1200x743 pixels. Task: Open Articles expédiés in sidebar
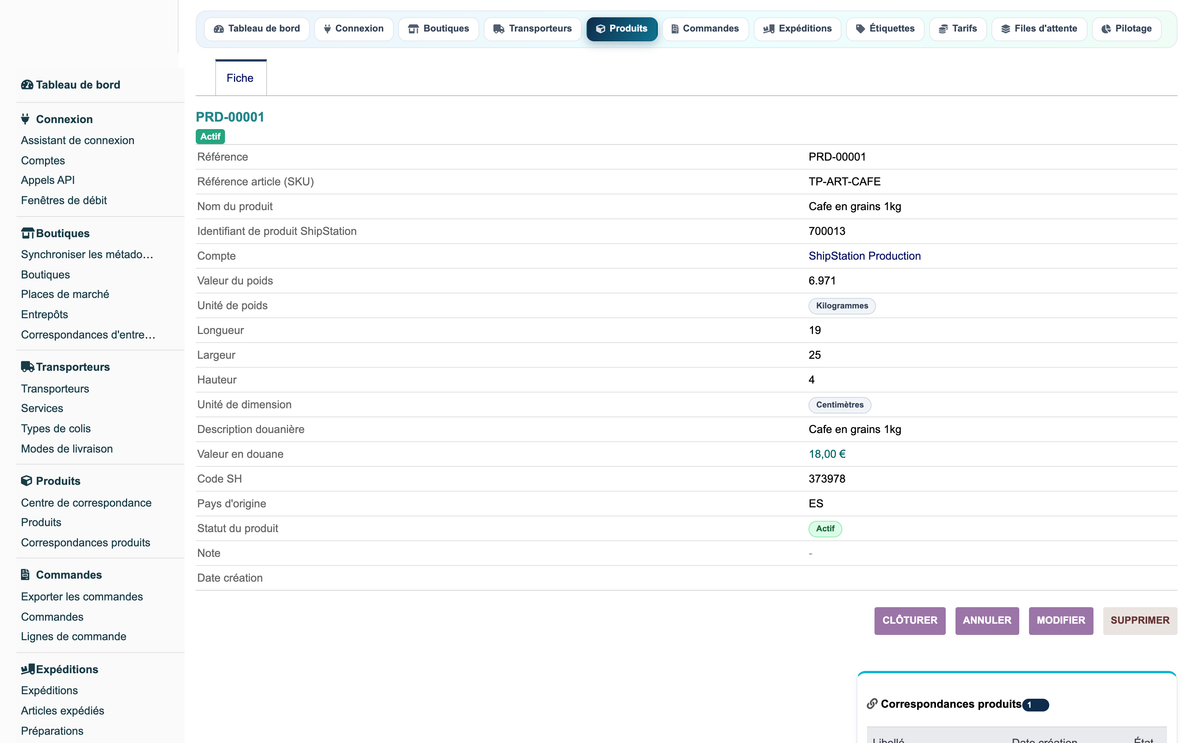coord(63,711)
